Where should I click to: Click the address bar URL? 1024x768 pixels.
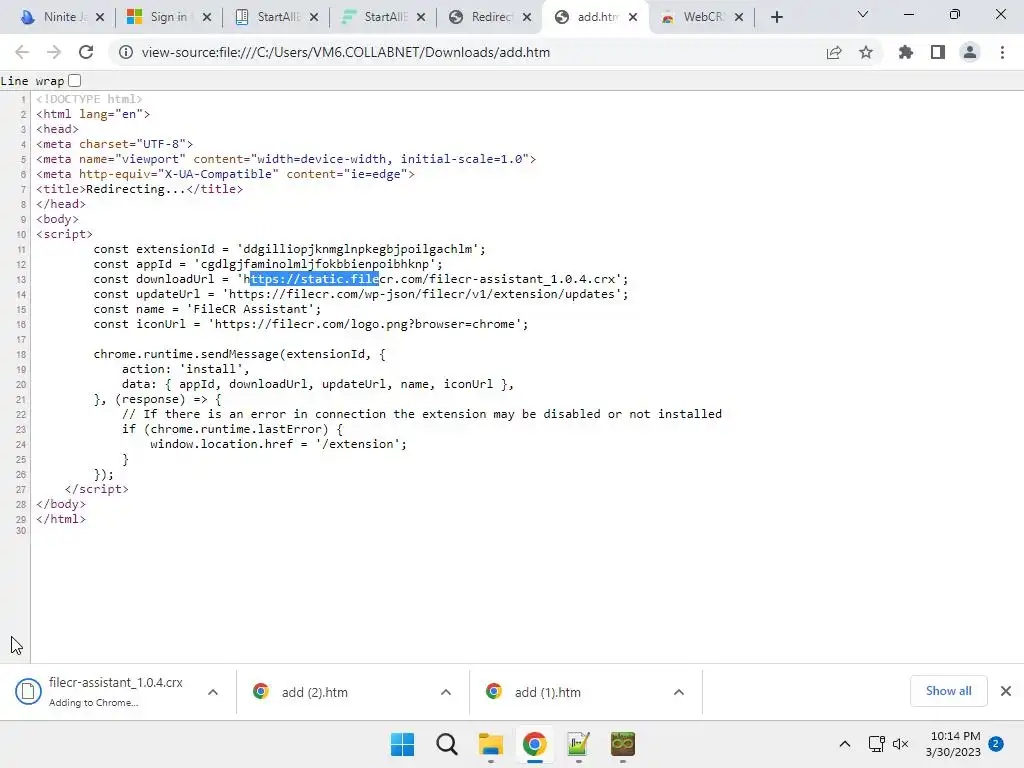click(345, 52)
